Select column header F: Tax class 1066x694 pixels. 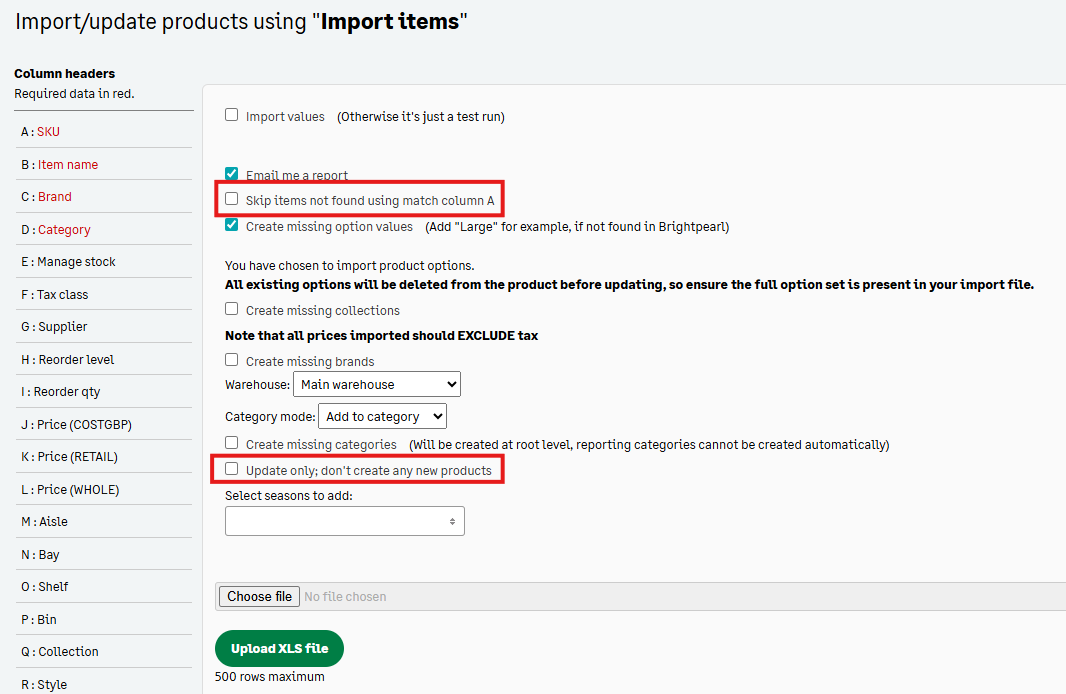pos(54,294)
